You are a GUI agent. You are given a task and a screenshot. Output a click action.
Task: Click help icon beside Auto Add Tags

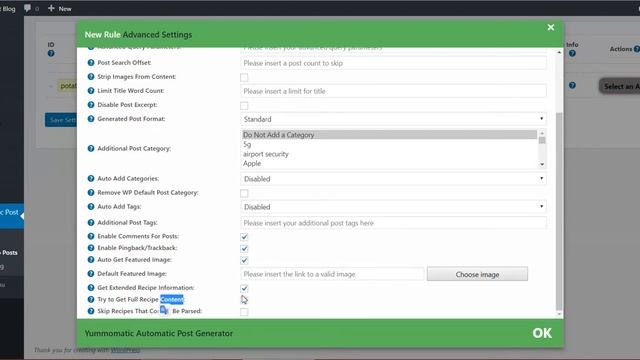pyautogui.click(x=91, y=207)
